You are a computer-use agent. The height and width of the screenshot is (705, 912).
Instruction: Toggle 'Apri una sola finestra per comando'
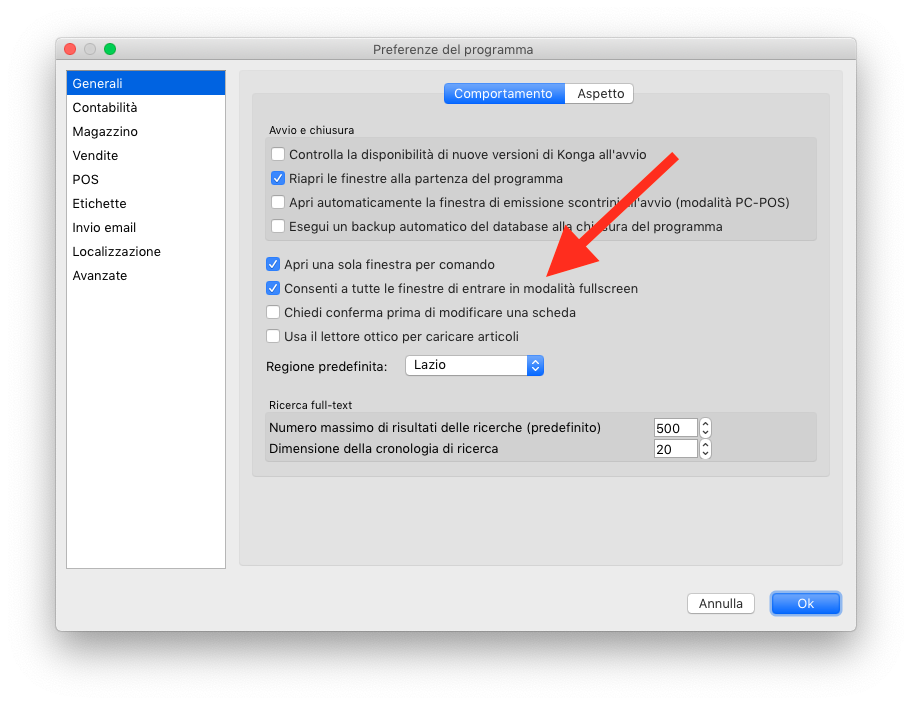click(x=273, y=265)
